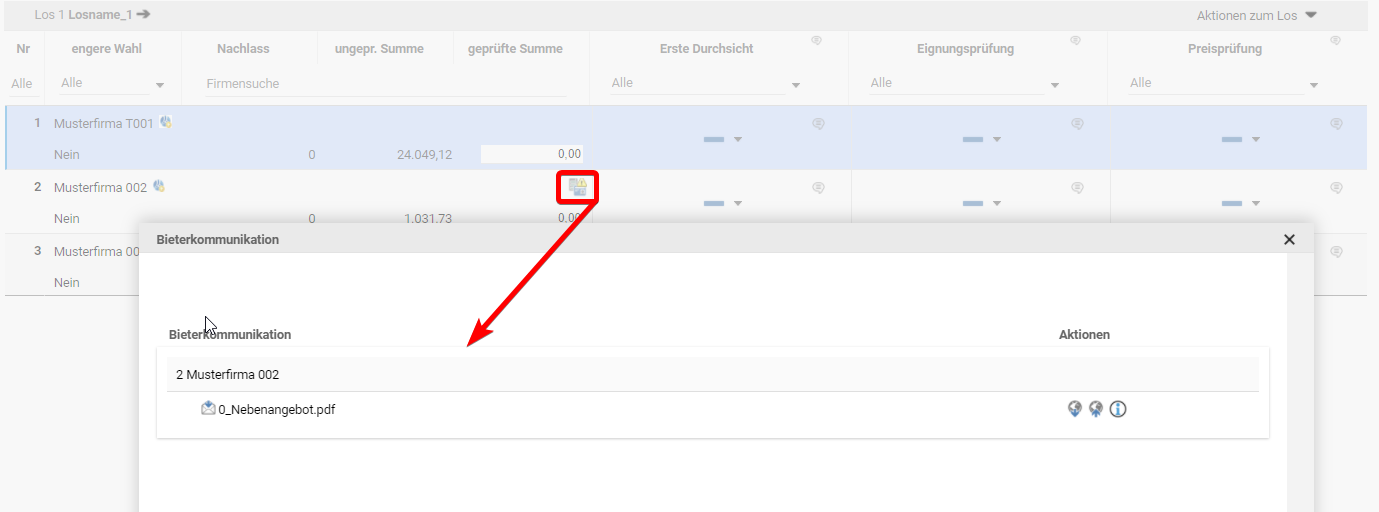Click the second globe action icon for 0_Nebenangebot.pdf

pyautogui.click(x=1096, y=409)
